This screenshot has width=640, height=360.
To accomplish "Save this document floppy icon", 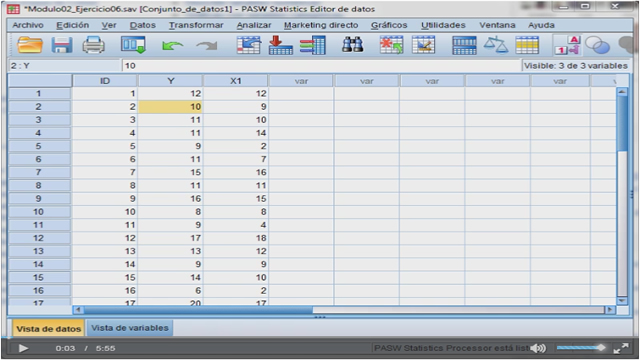I will [x=62, y=45].
